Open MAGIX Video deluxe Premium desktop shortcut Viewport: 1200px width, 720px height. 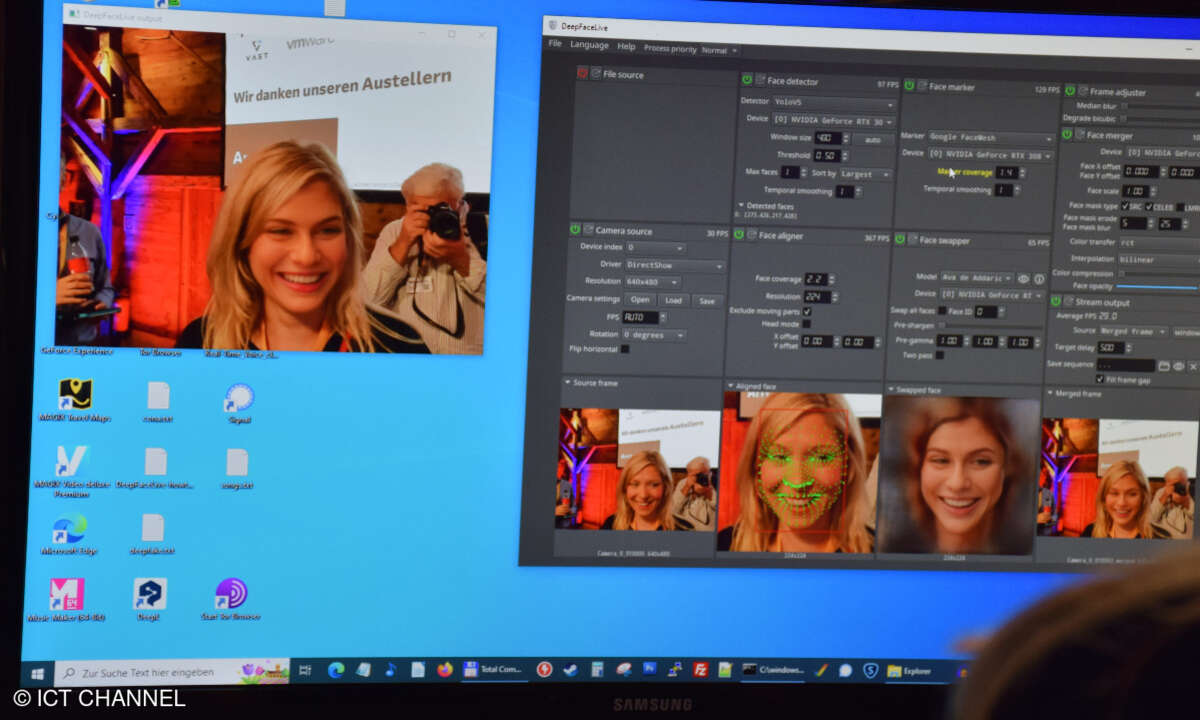point(71,472)
